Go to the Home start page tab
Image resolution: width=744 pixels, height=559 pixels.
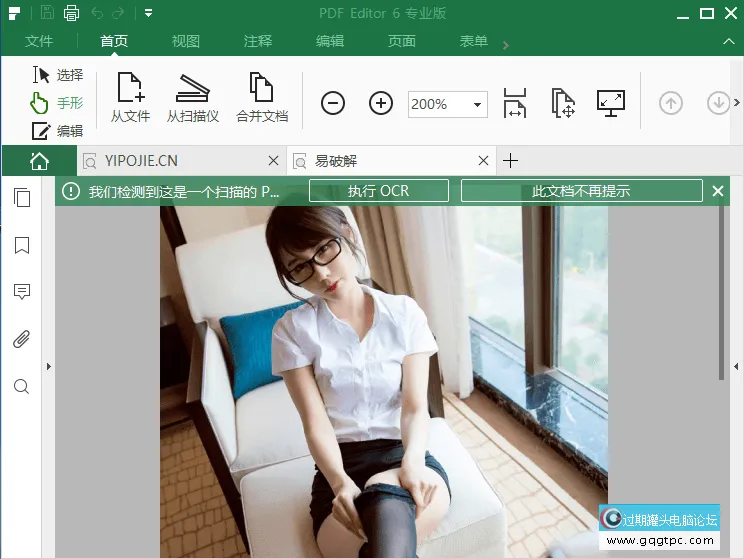click(x=39, y=161)
